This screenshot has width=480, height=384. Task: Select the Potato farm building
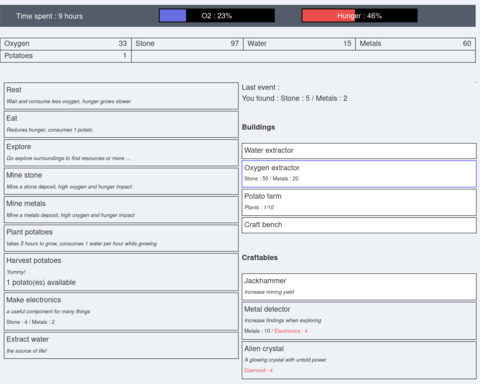(359, 202)
